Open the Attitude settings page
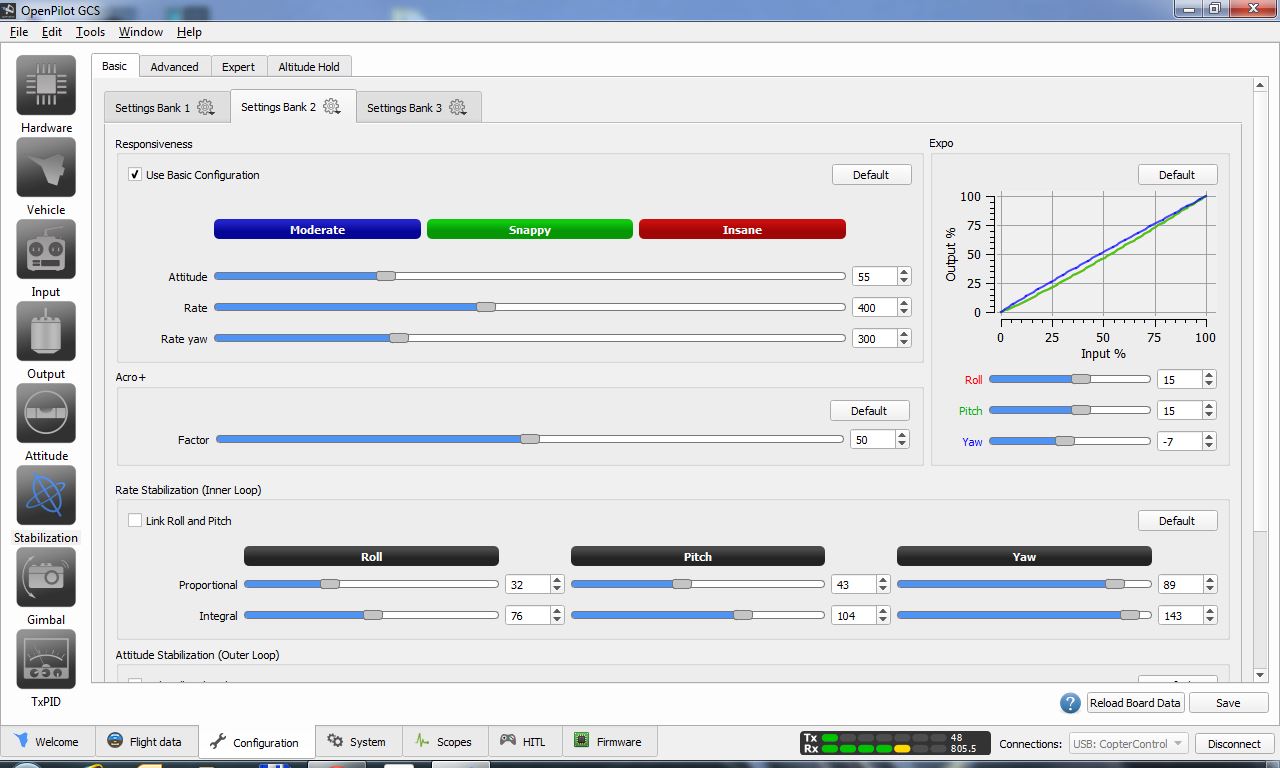1280x768 pixels. [x=46, y=423]
